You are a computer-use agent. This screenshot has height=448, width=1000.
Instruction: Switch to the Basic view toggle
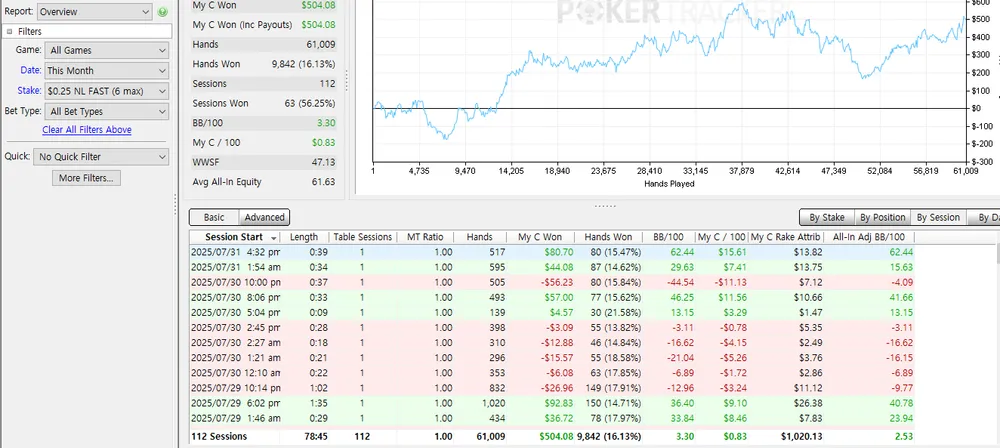tap(214, 217)
